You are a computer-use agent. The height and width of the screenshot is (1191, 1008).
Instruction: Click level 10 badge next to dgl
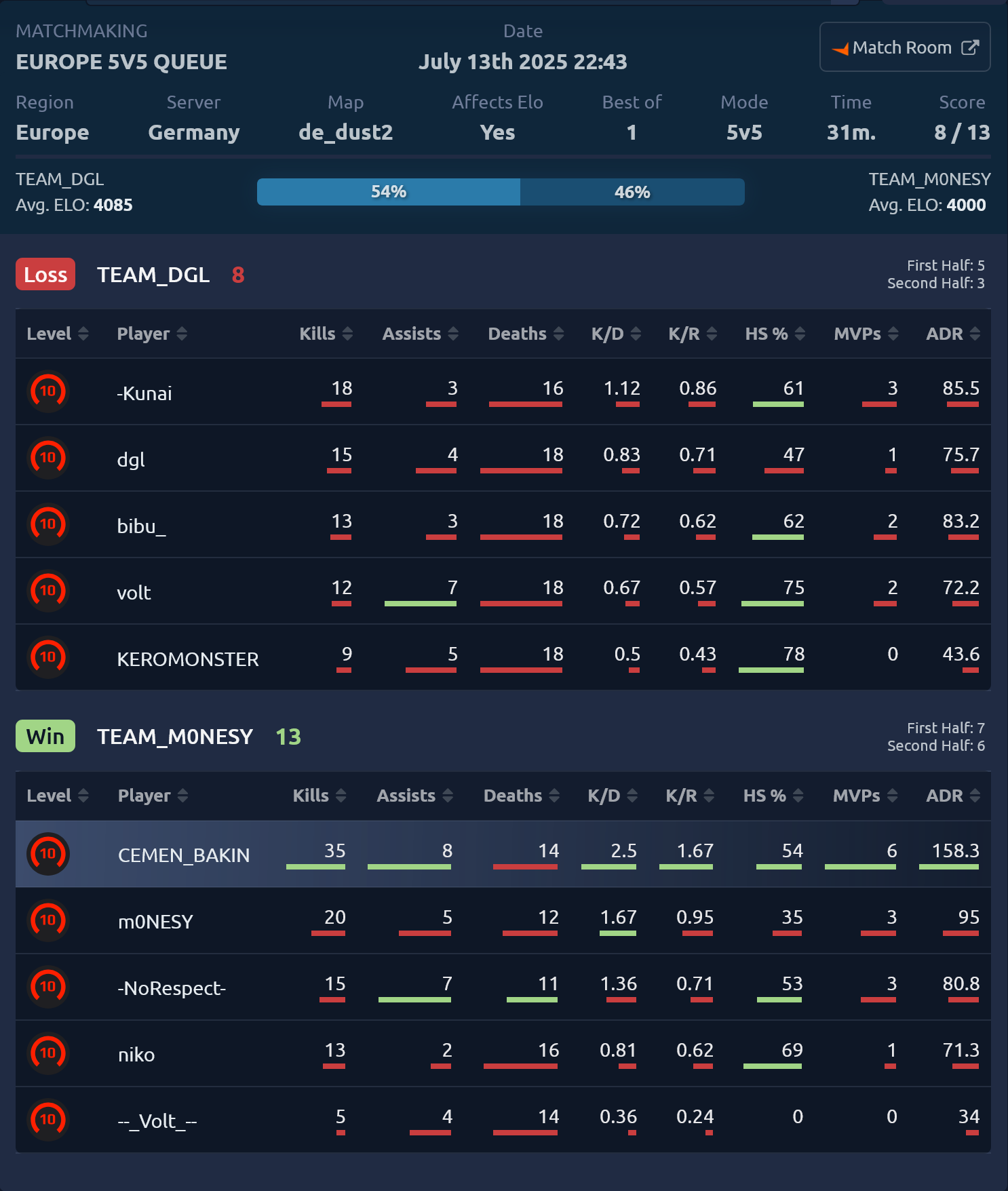click(47, 458)
